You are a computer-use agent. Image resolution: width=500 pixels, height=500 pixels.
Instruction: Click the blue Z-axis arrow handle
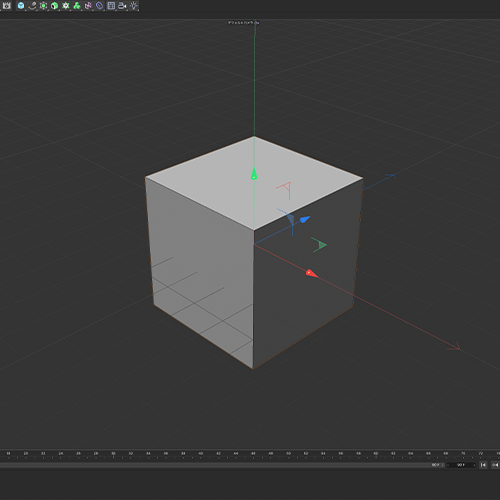pyautogui.click(x=305, y=219)
